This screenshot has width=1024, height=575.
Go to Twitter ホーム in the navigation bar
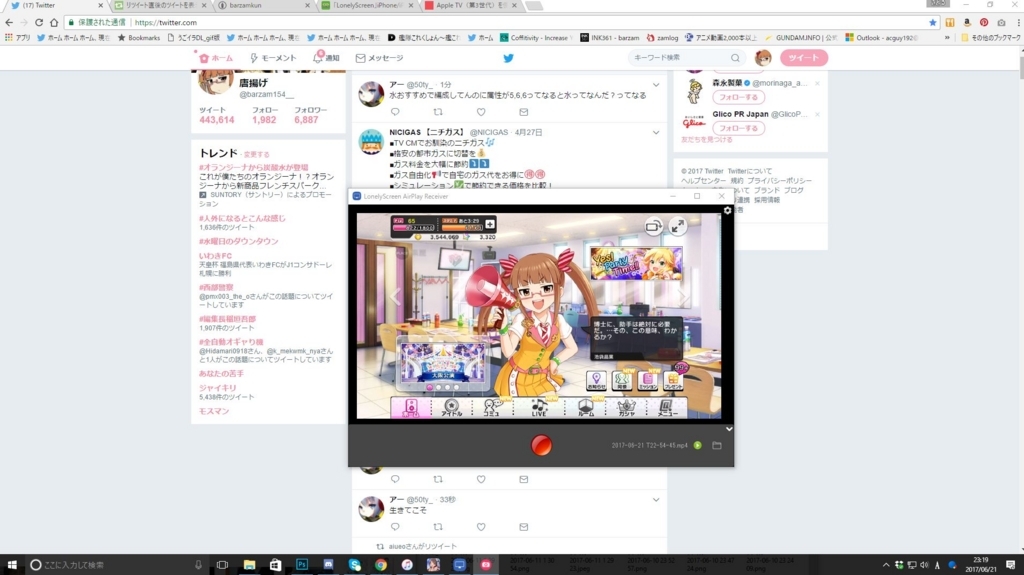pos(216,58)
